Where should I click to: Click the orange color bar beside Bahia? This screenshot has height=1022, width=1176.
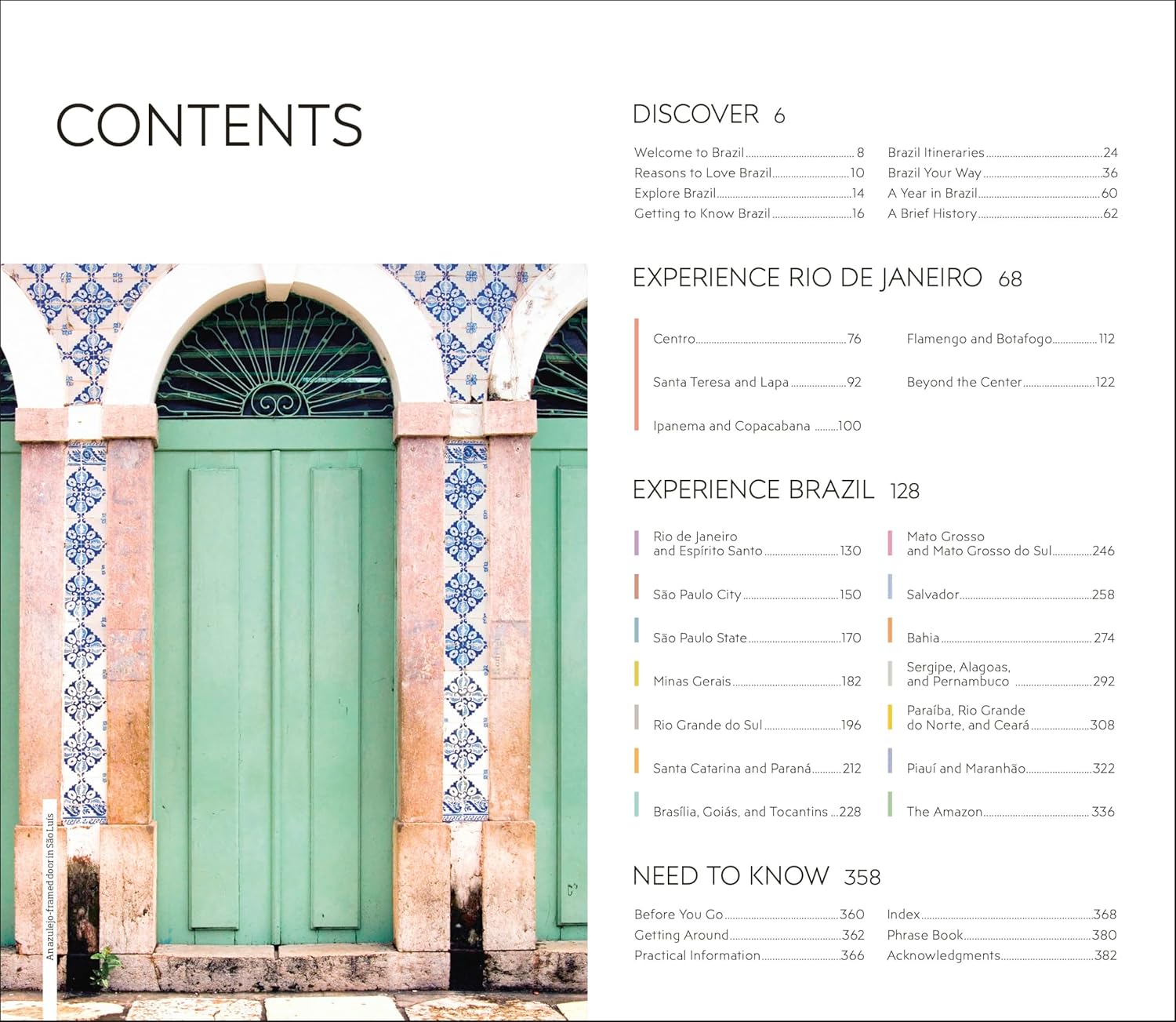[890, 631]
